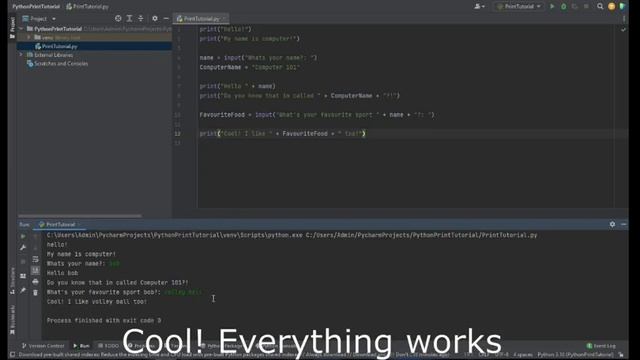Open the Run tool window tab
640x360 pixels.
[81, 346]
